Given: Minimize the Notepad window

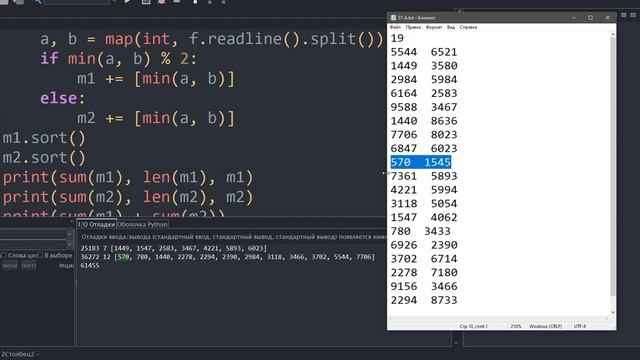Looking at the screenshot, I should coord(574,18).
